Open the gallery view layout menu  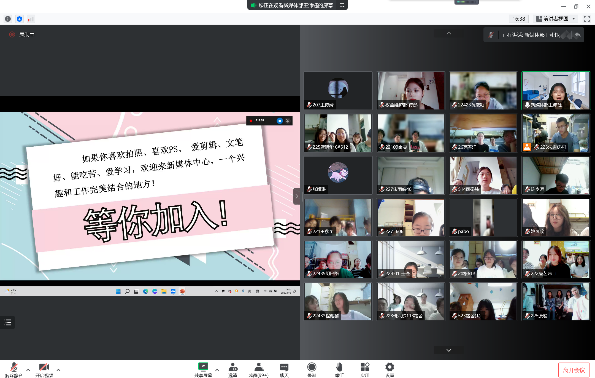coord(556,19)
